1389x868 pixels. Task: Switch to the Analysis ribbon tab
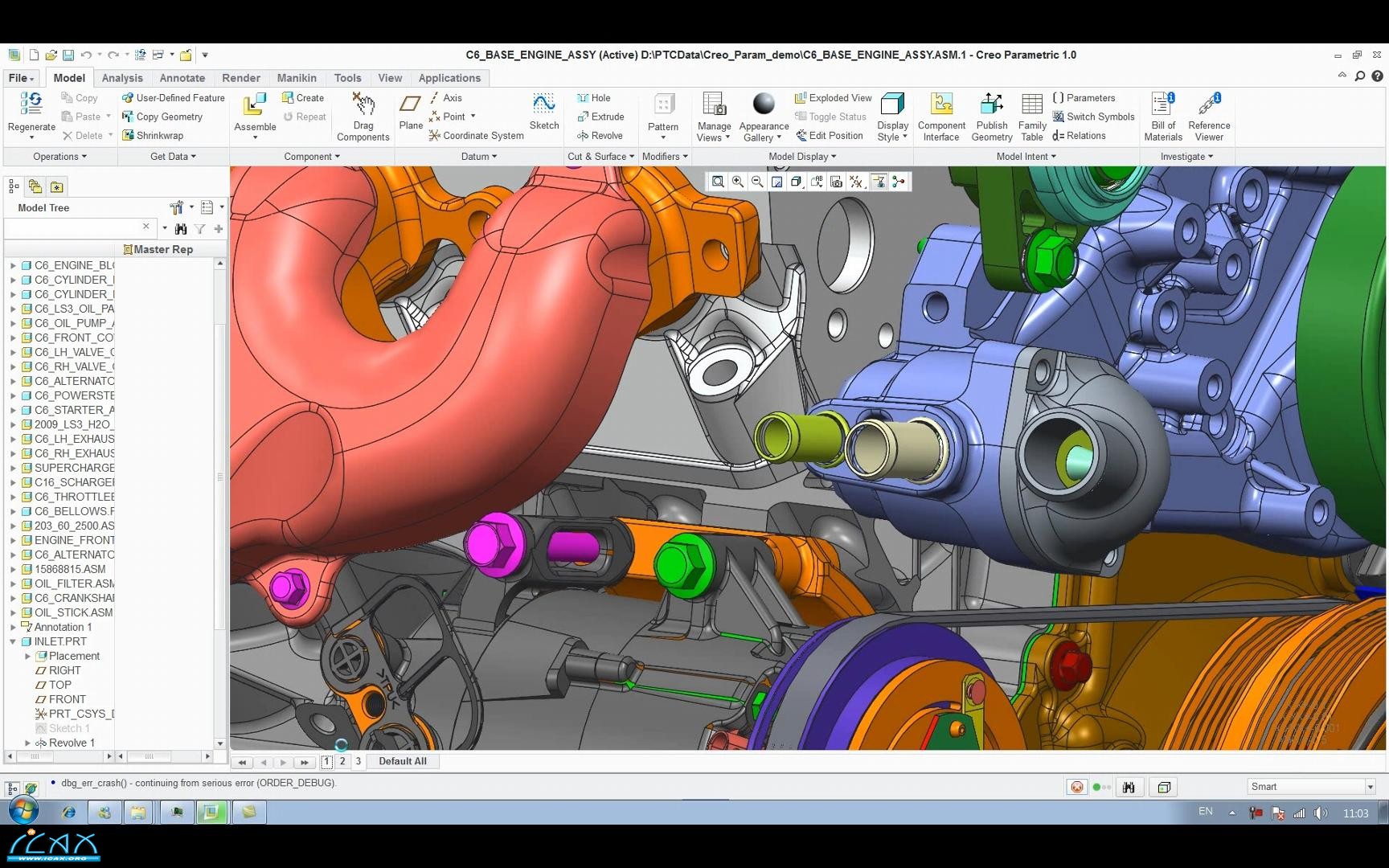click(x=122, y=78)
